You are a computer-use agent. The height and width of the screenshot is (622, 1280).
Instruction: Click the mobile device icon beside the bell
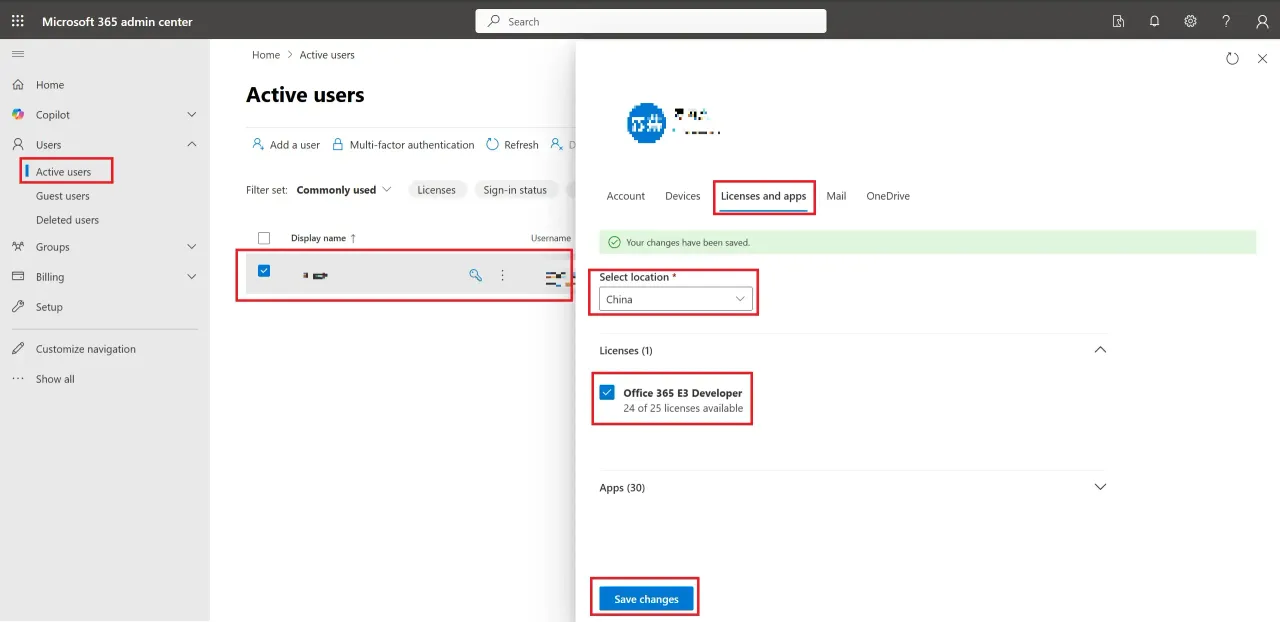(x=1118, y=21)
